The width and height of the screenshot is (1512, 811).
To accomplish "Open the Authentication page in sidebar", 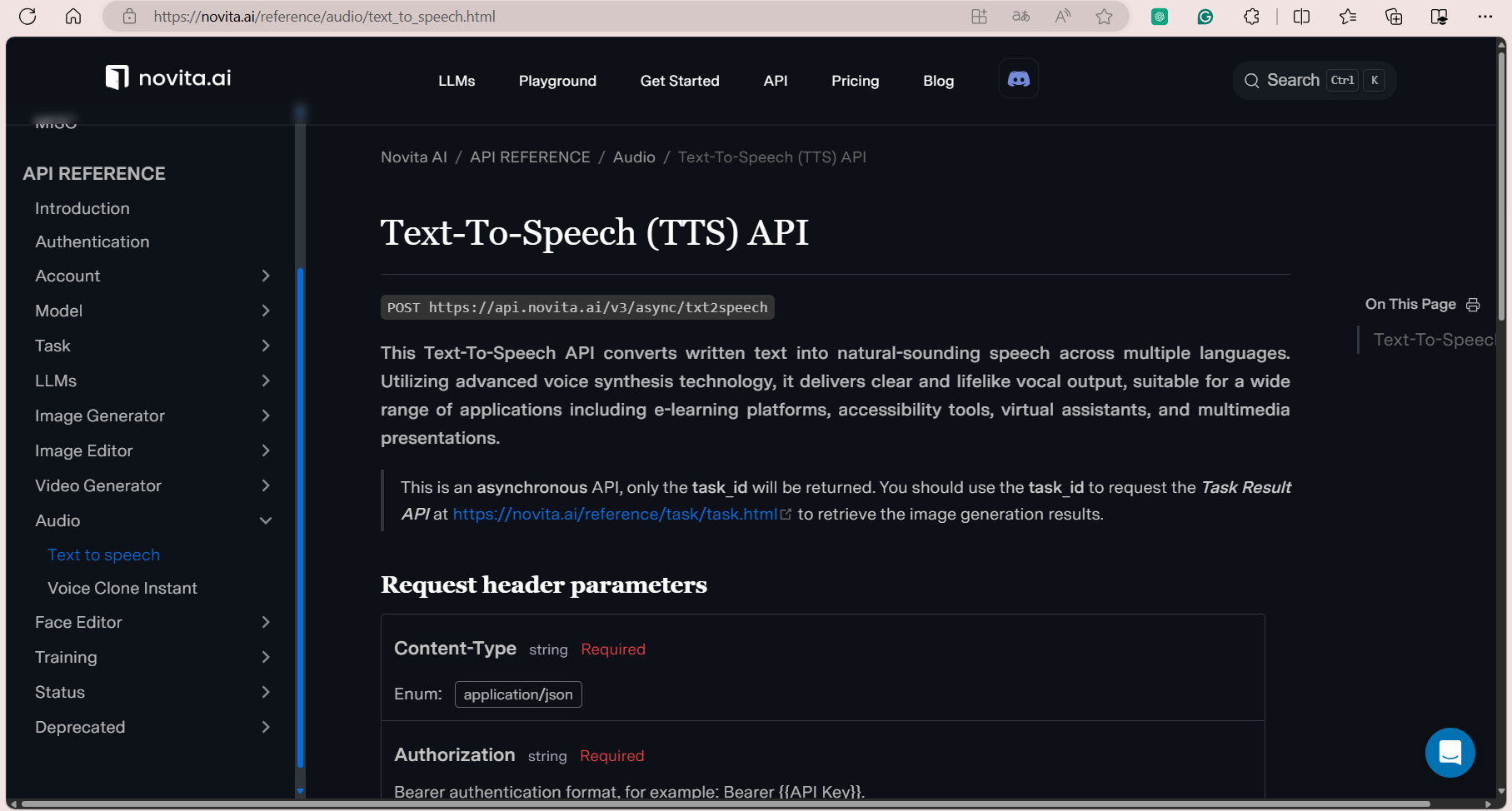I will tap(92, 241).
